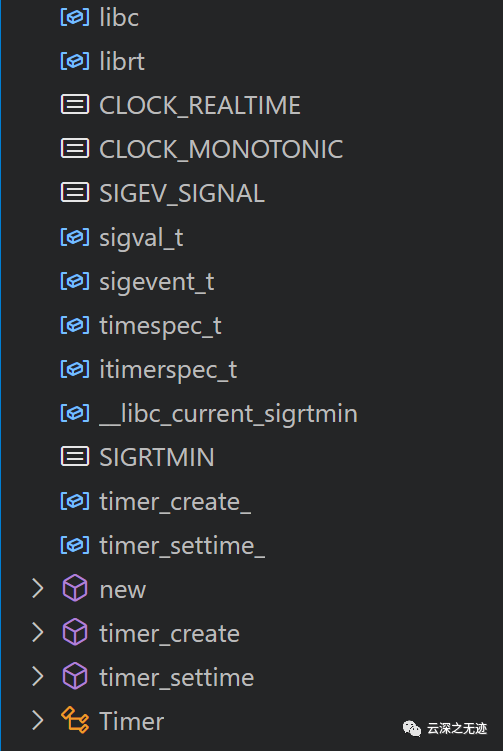The width and height of the screenshot is (503, 751).
Task: Select the sigval_t symbol
Action: (x=141, y=238)
